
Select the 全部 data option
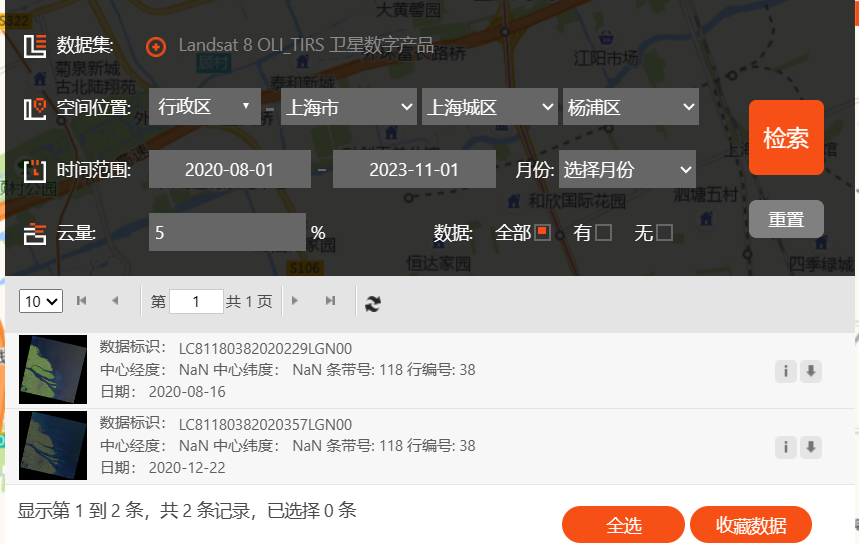tap(542, 232)
